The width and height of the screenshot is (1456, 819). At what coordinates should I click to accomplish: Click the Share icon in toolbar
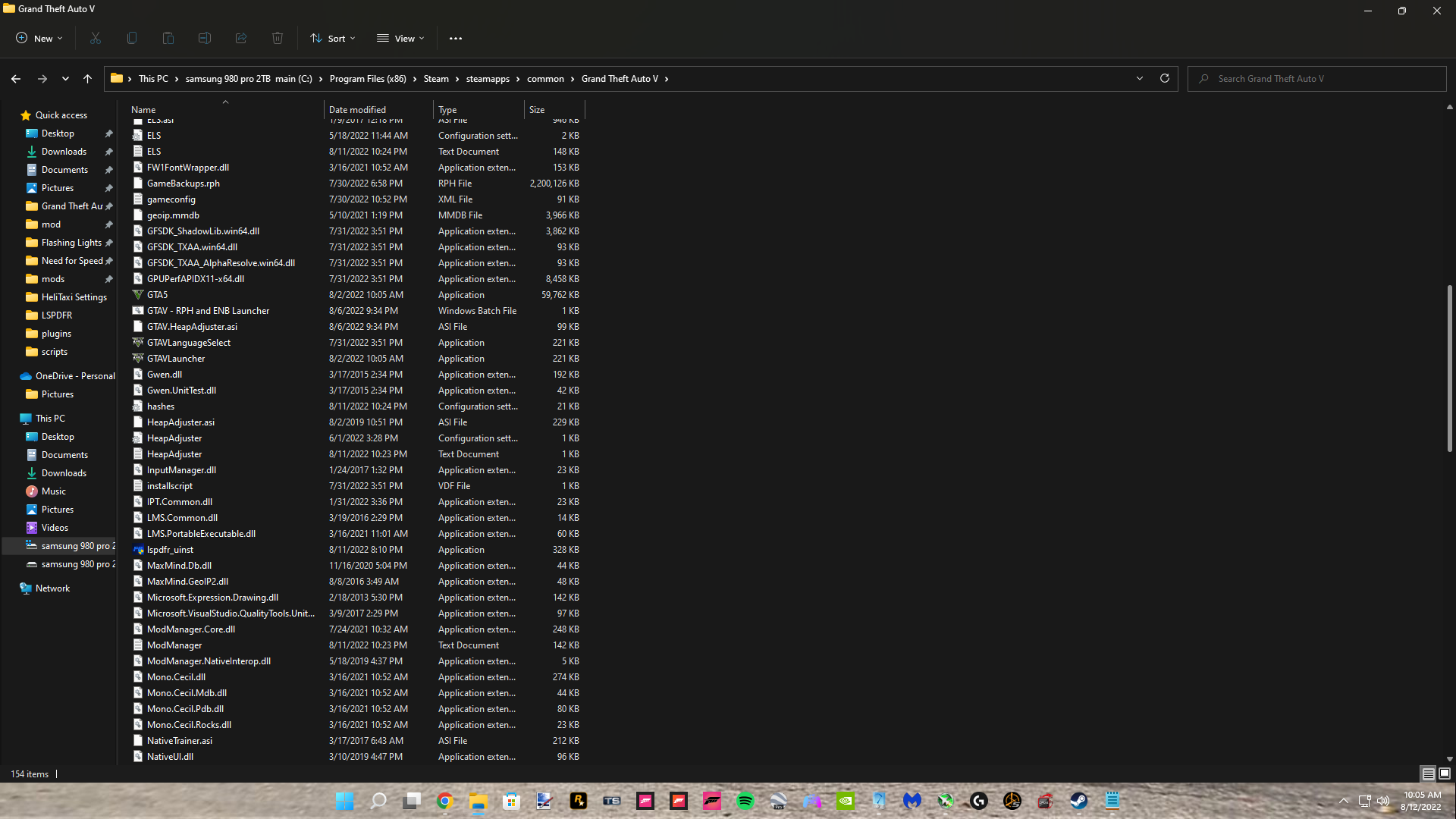(x=241, y=38)
